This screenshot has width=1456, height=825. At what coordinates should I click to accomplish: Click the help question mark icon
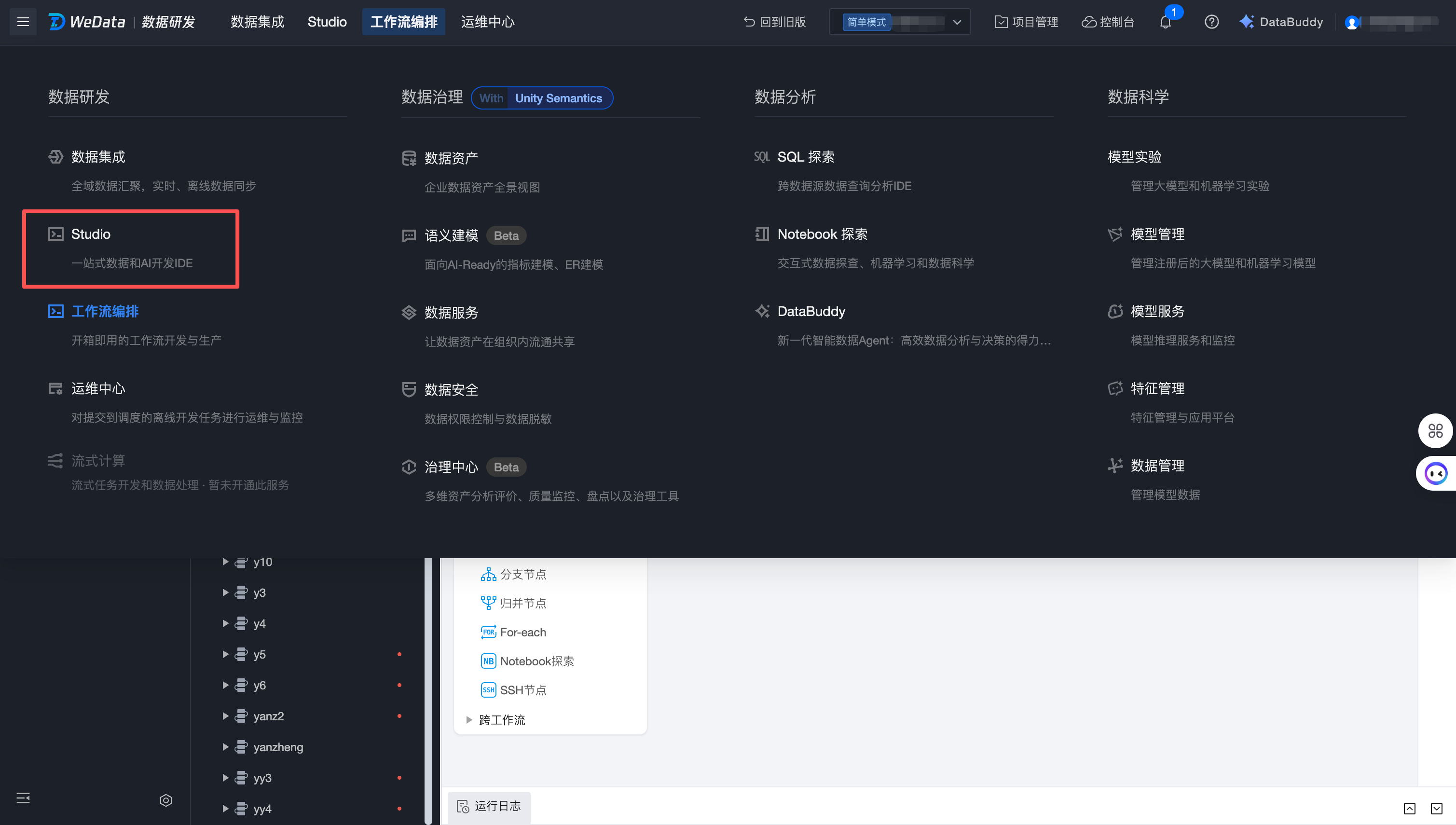[1211, 22]
